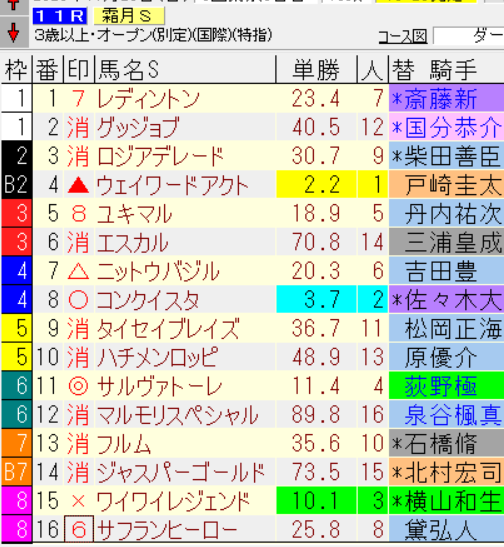The image size is (504, 547).
Task: Select horse サルヴァトーレ
Action: [159, 386]
